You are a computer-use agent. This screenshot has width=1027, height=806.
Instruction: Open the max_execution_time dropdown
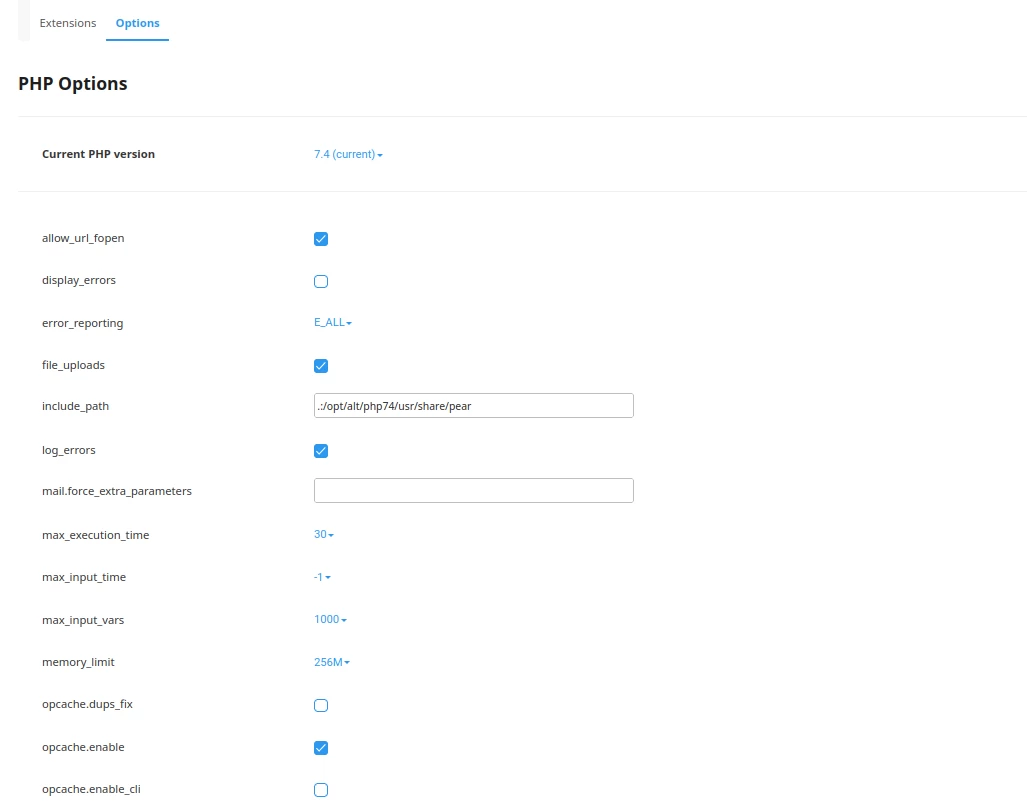(324, 534)
